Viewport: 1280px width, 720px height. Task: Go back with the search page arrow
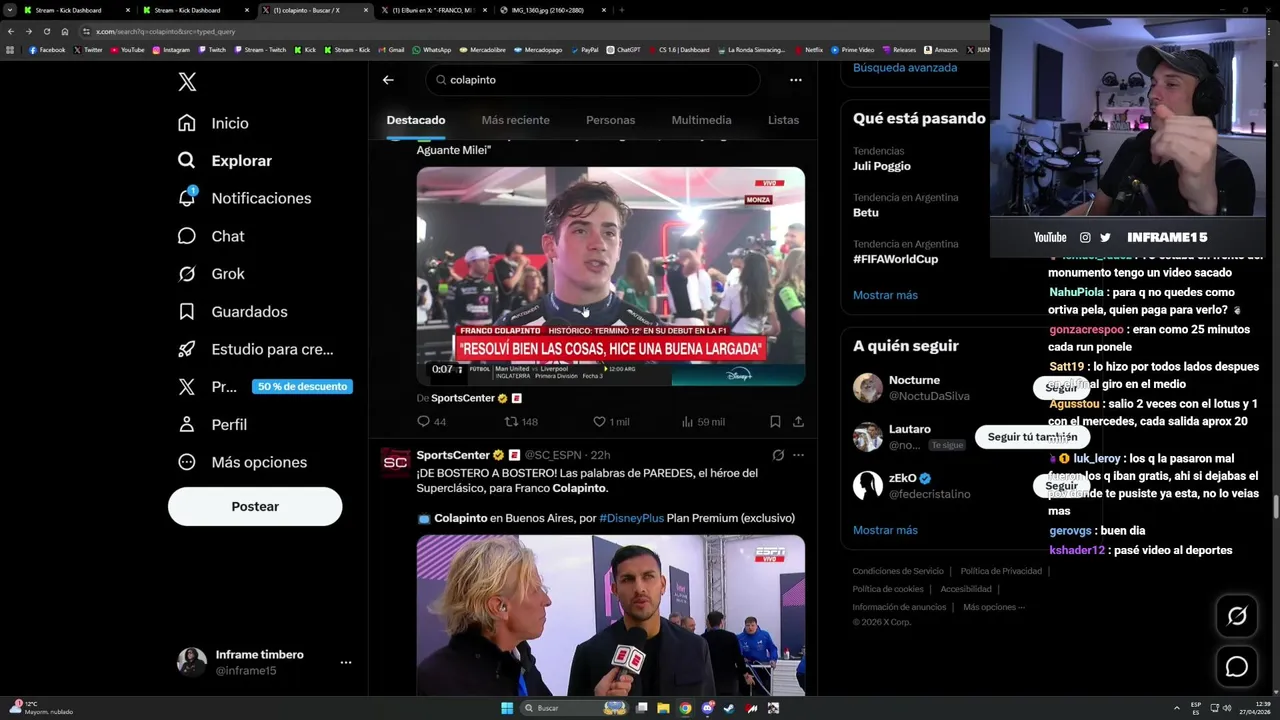[388, 80]
